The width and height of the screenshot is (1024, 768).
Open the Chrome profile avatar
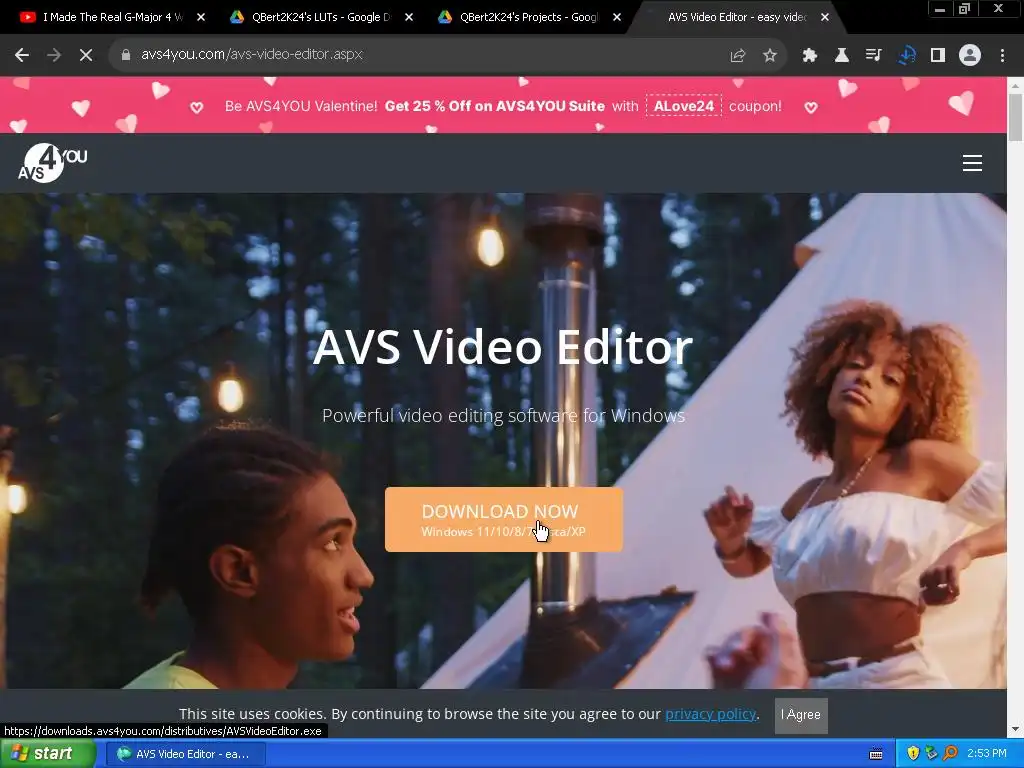[970, 56]
